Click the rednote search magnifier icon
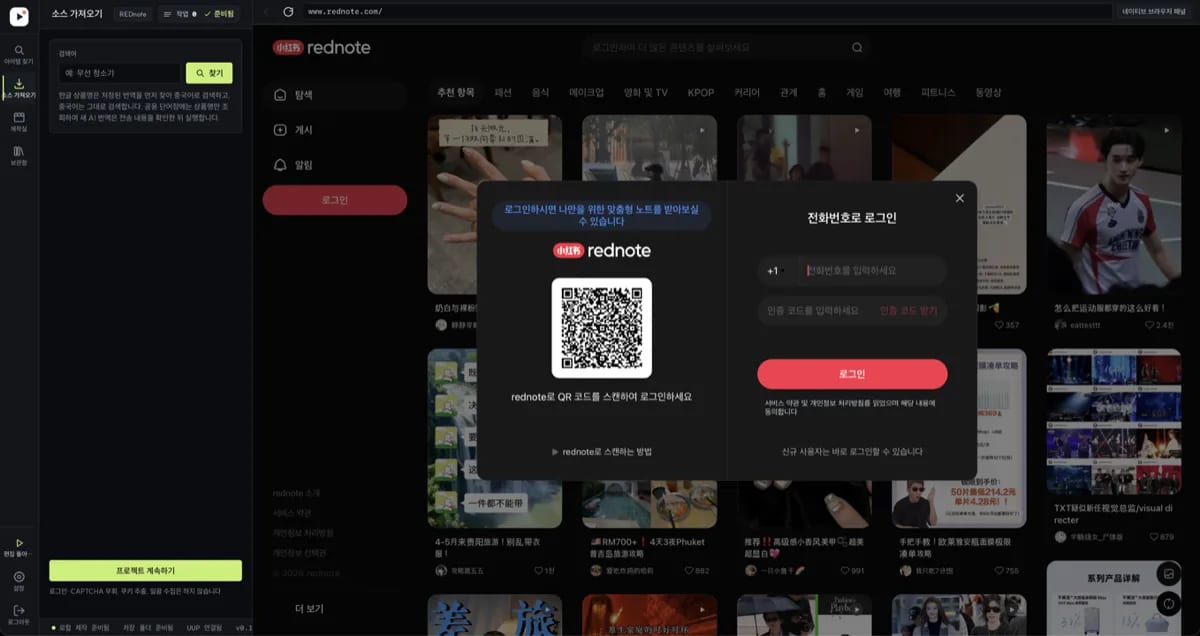1200x636 pixels. tap(857, 47)
